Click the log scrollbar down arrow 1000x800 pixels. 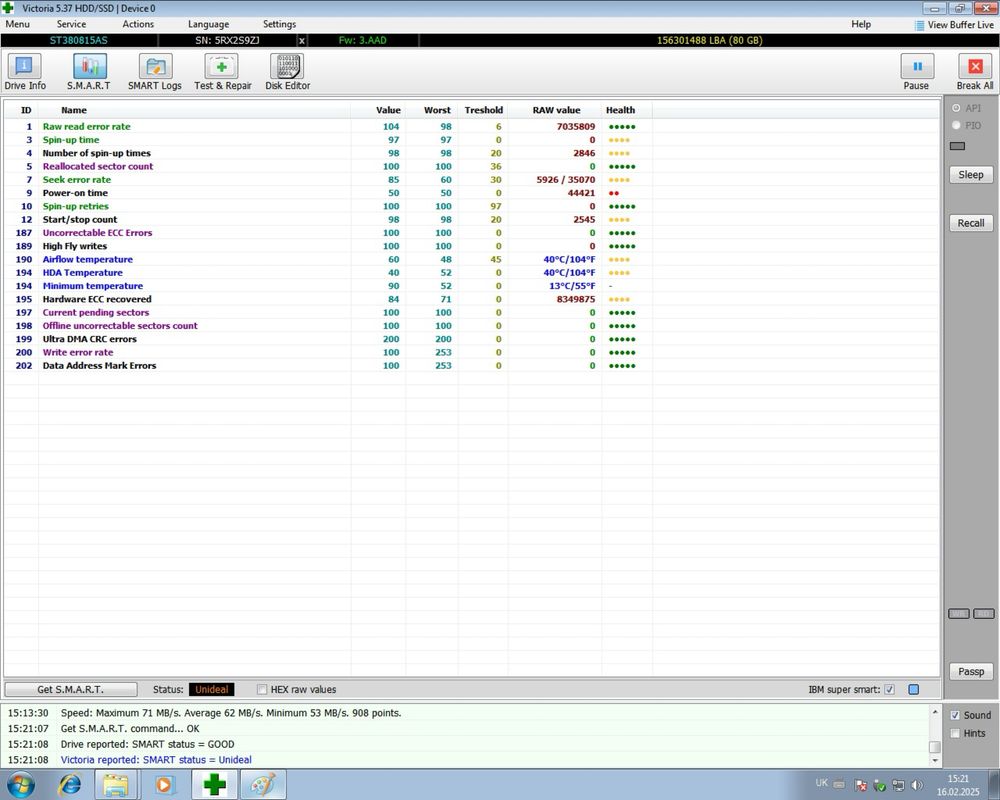click(935, 760)
